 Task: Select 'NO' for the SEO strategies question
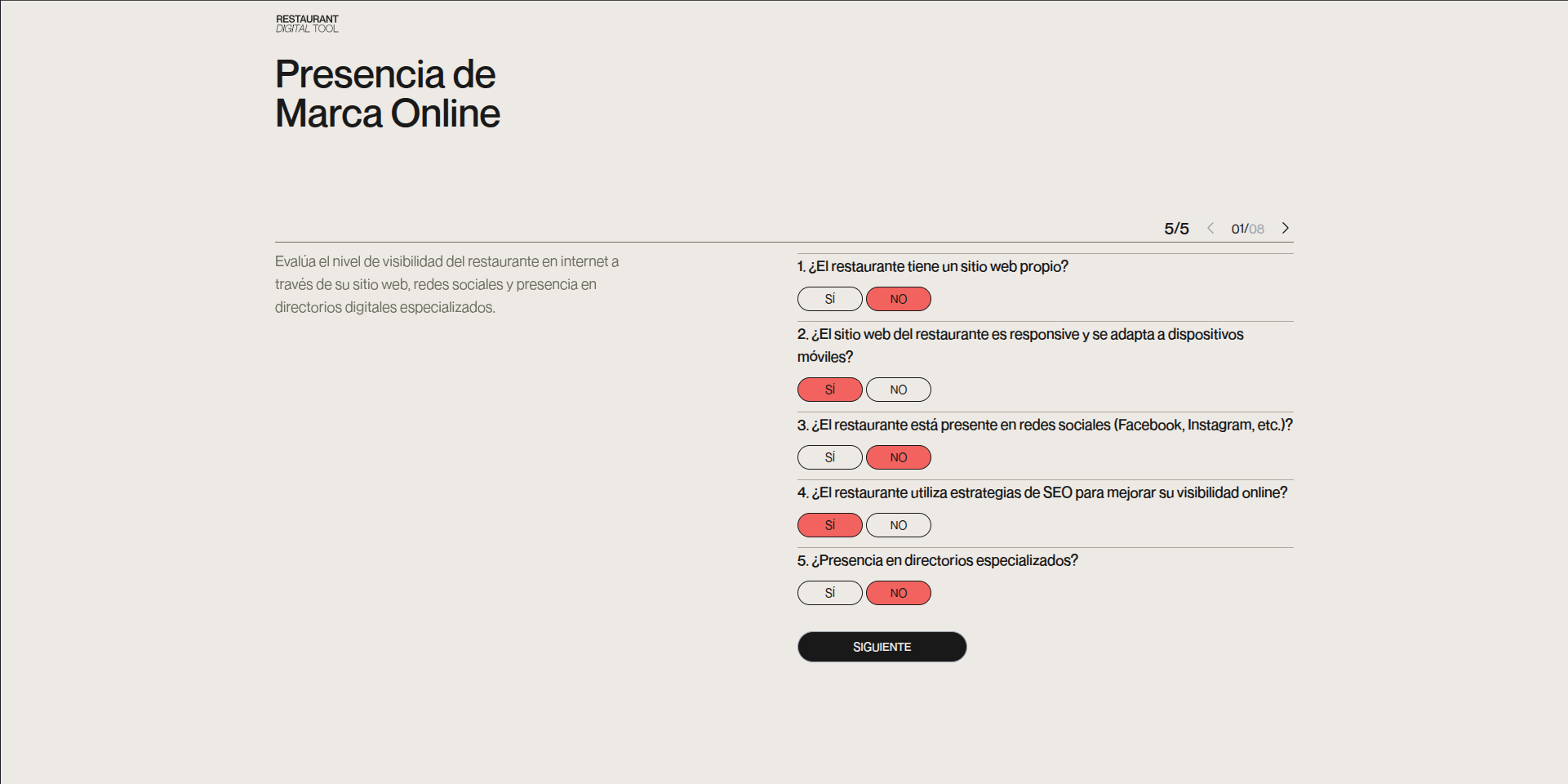click(x=899, y=525)
